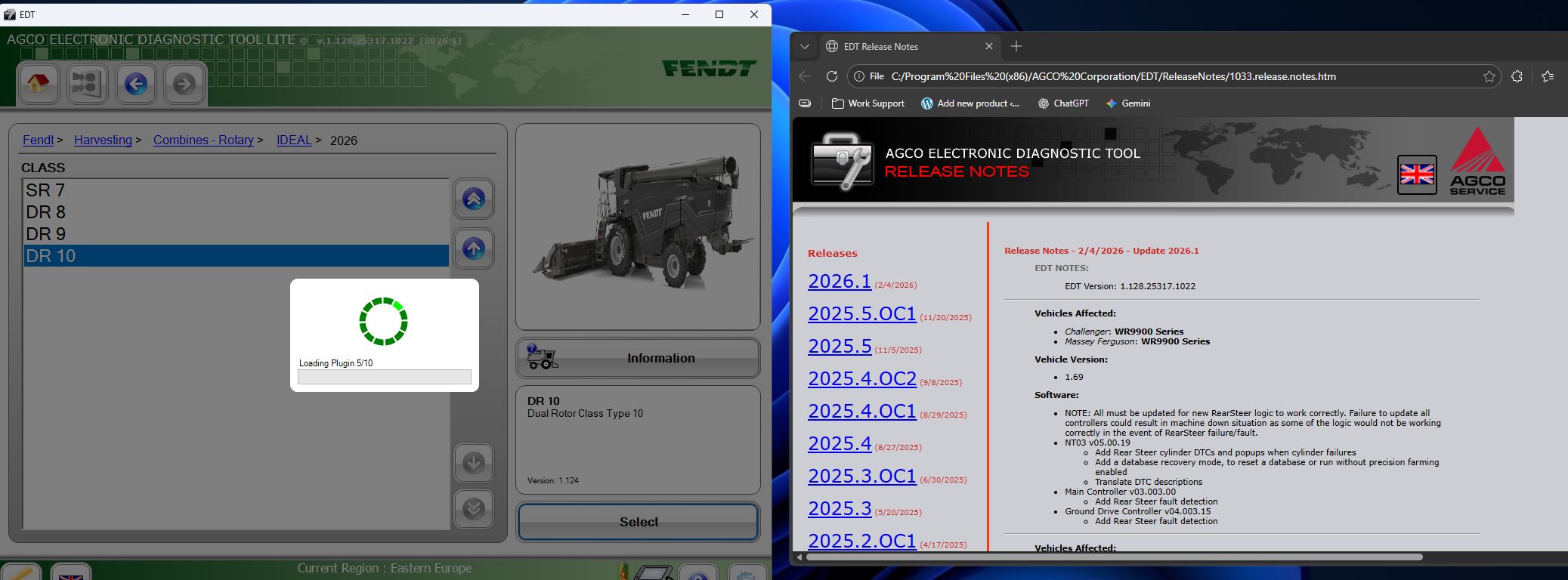1568x580 pixels.
Task: Go back in the browser
Action: (x=805, y=76)
